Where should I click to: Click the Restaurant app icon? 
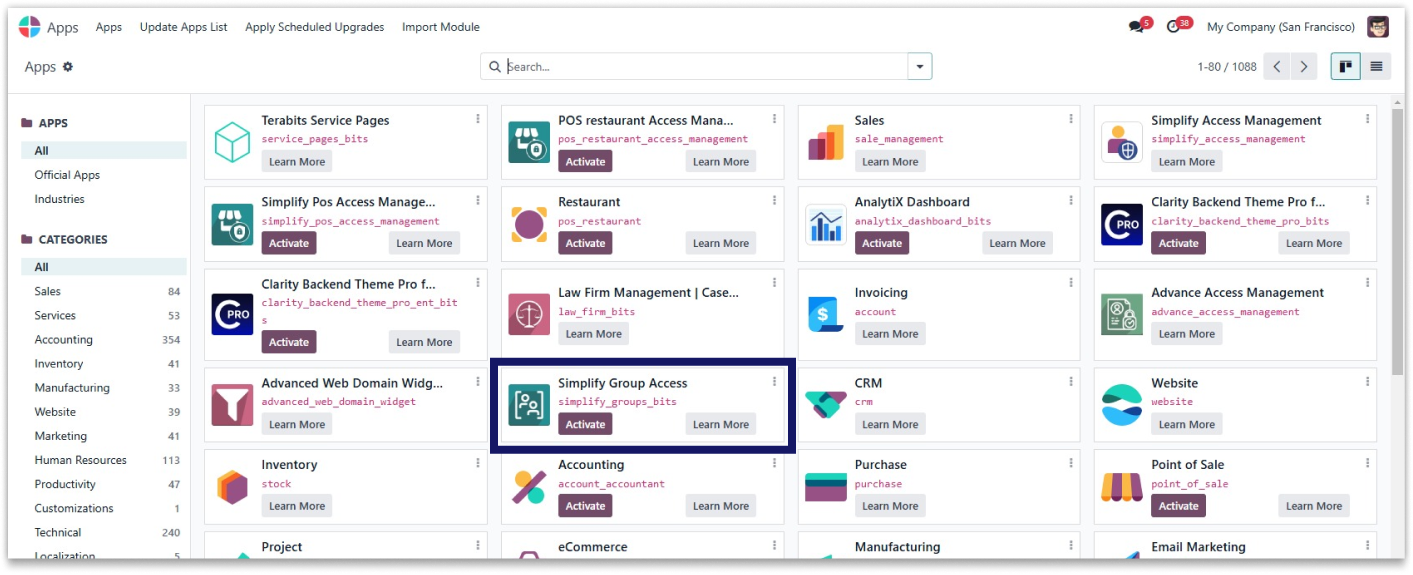pyautogui.click(x=529, y=224)
